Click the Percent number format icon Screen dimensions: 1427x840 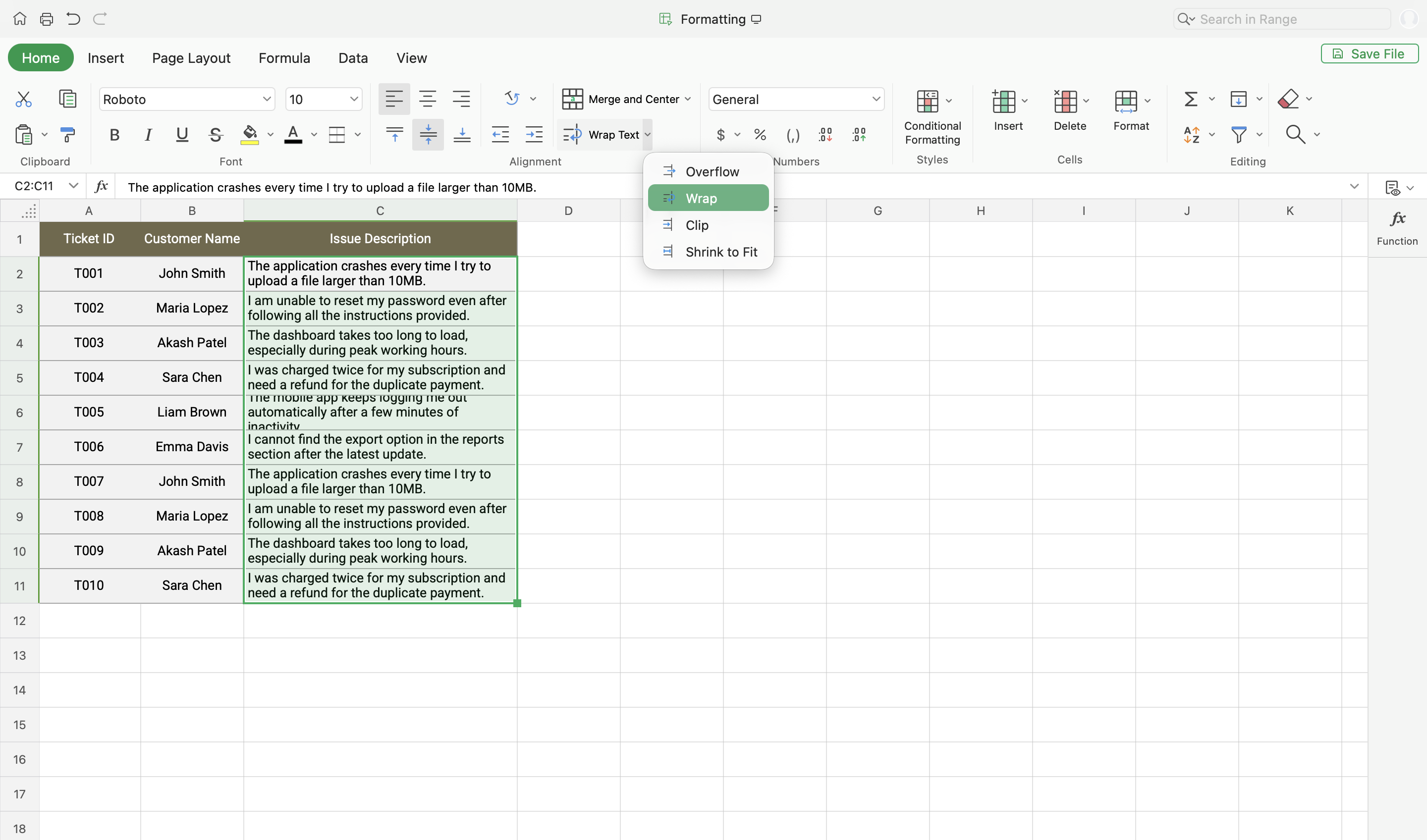(760, 134)
